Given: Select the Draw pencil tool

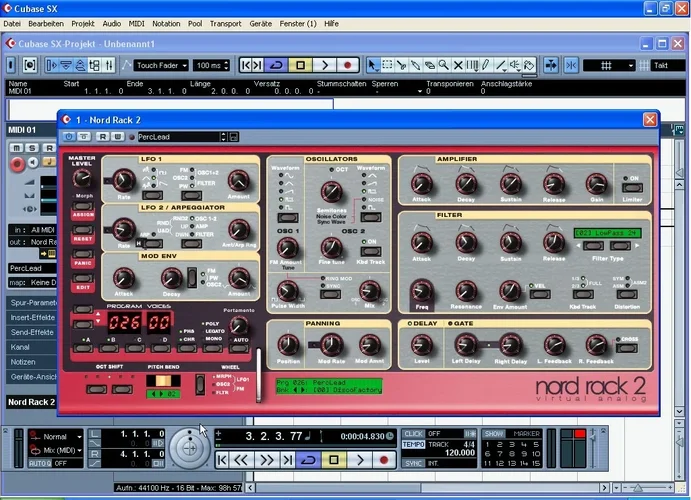Looking at the screenshot, I should (486, 65).
